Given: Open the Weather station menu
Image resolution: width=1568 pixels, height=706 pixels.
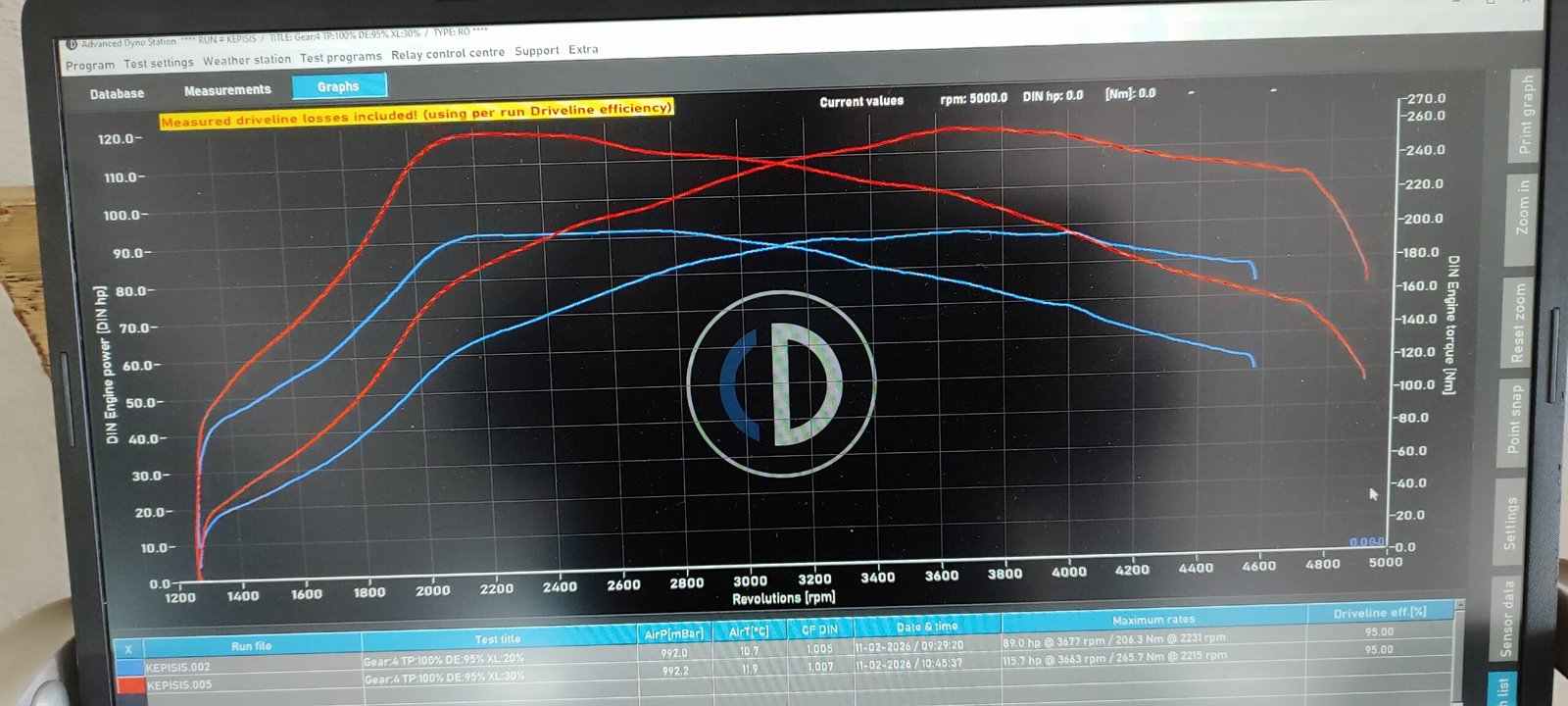Looking at the screenshot, I should (246, 61).
